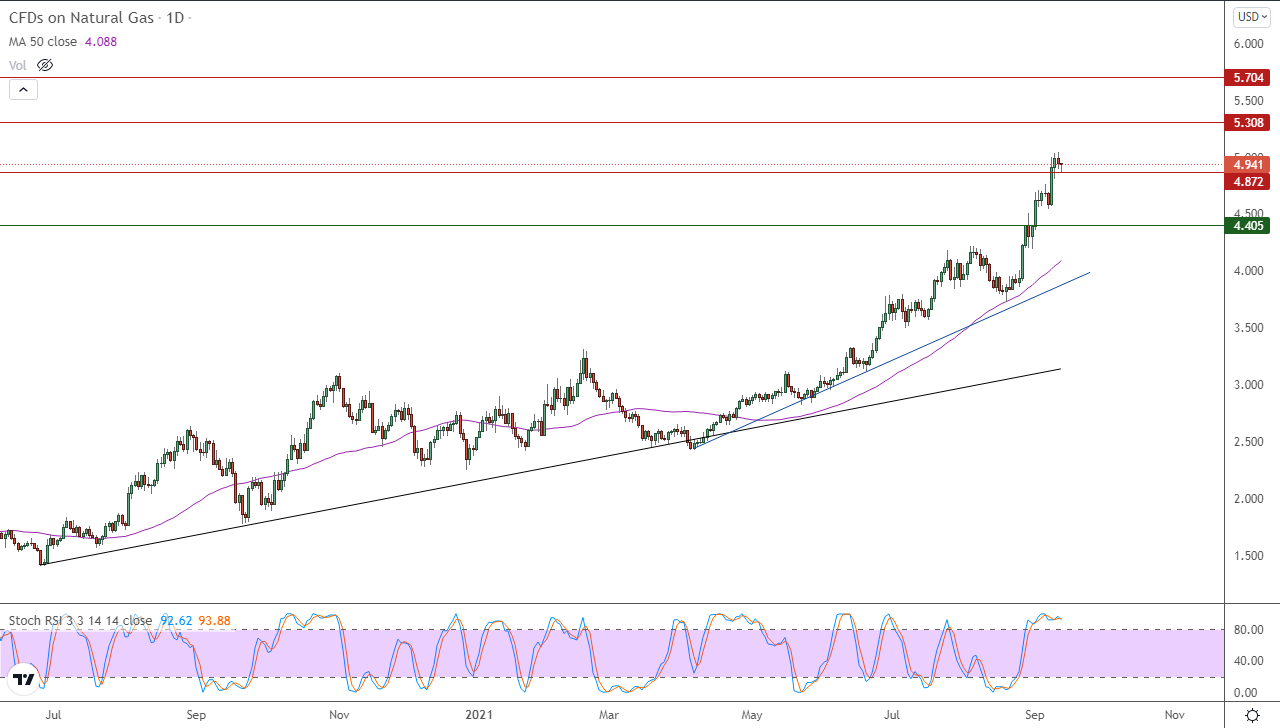Click the TradingView logo
The width and height of the screenshot is (1280, 728).
point(24,681)
